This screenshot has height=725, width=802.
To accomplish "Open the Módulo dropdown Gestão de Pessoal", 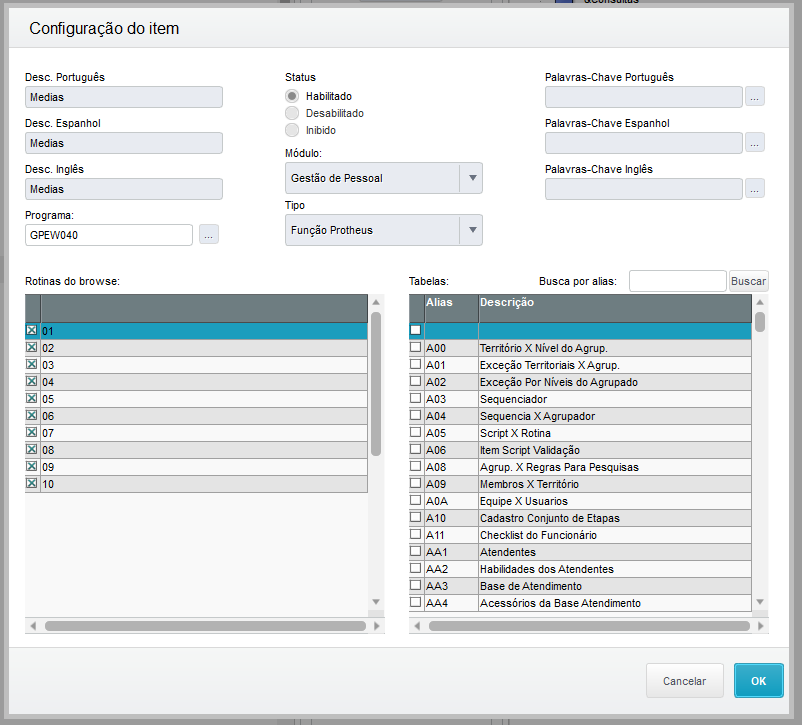I will 384,178.
